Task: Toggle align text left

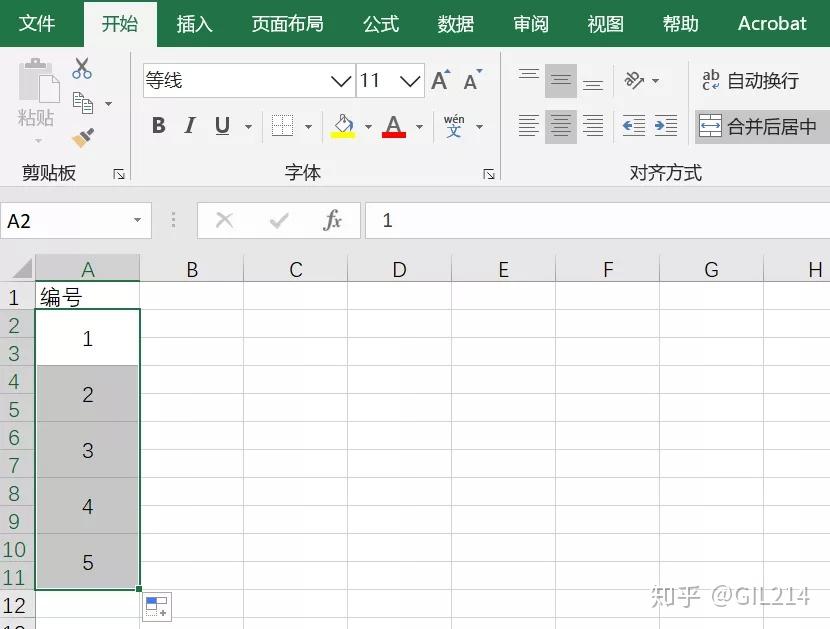Action: coord(529,126)
